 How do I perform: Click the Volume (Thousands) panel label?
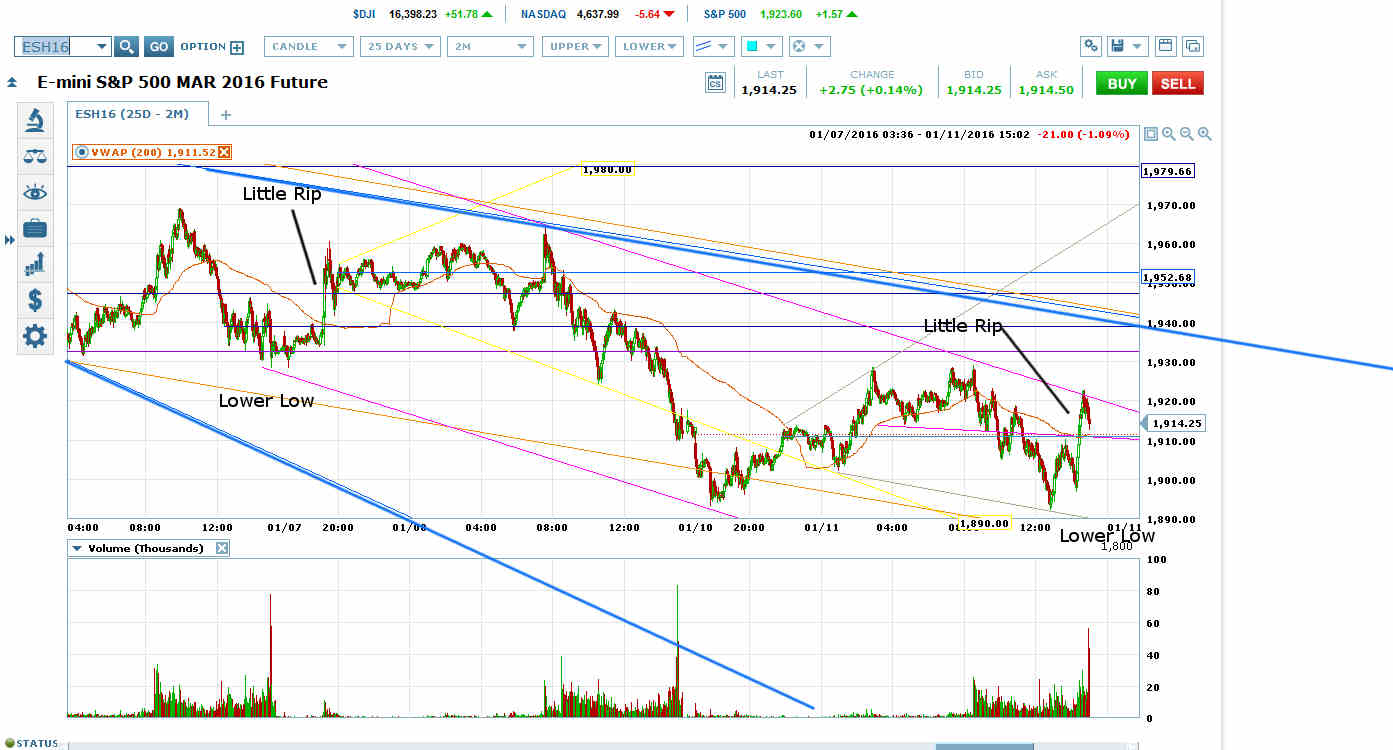coord(146,548)
